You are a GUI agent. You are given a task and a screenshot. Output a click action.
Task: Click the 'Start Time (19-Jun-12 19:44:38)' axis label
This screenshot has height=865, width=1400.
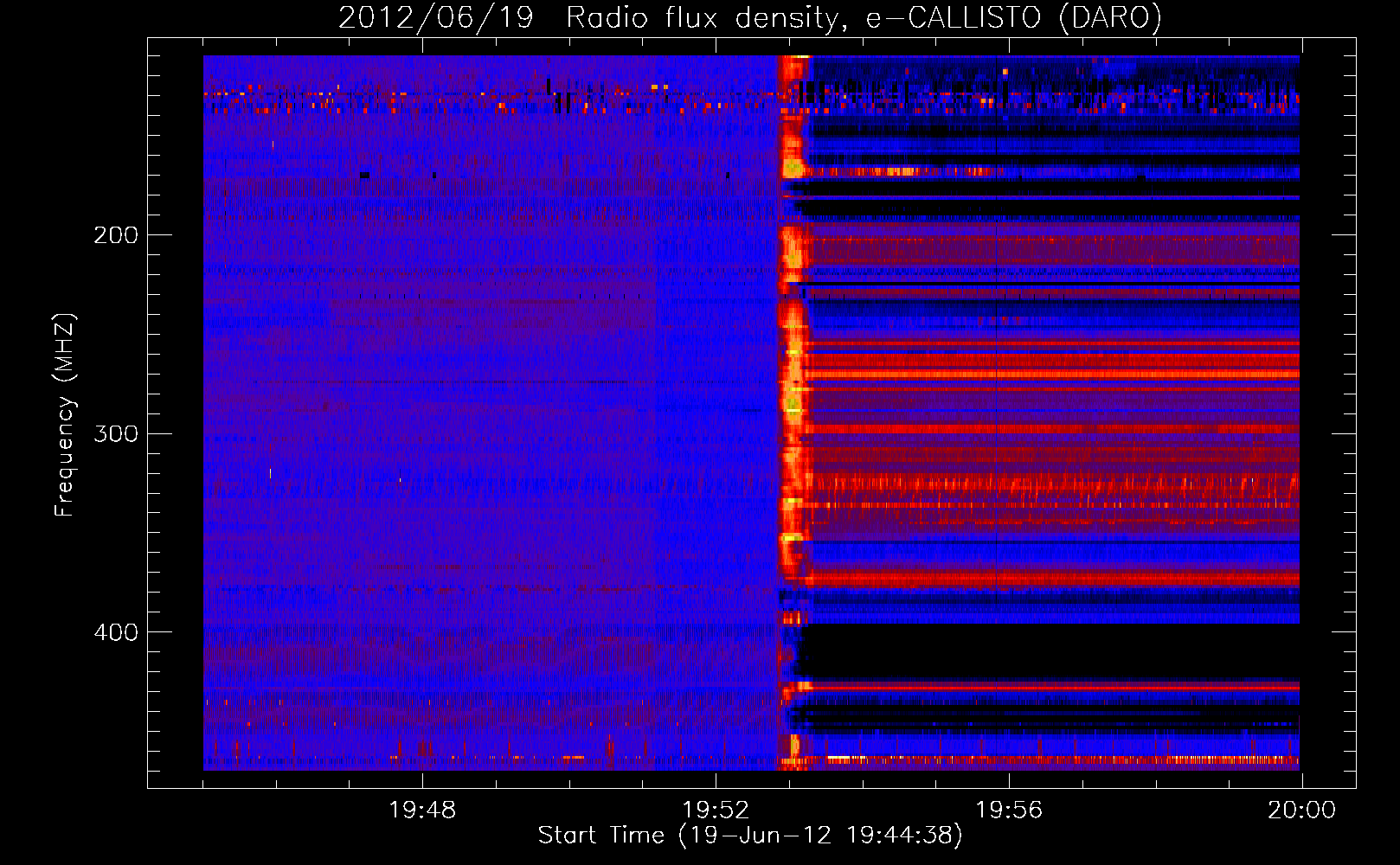[x=750, y=836]
